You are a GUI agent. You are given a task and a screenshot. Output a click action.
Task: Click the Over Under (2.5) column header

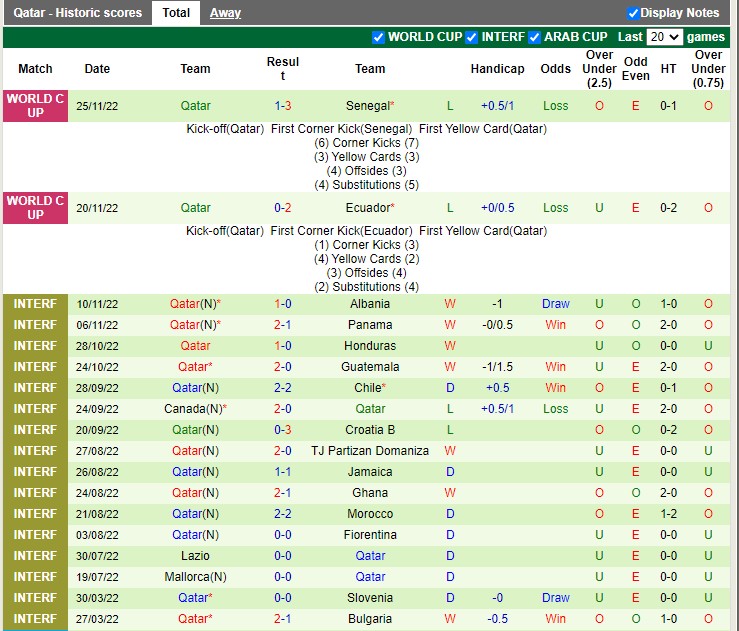(x=599, y=69)
